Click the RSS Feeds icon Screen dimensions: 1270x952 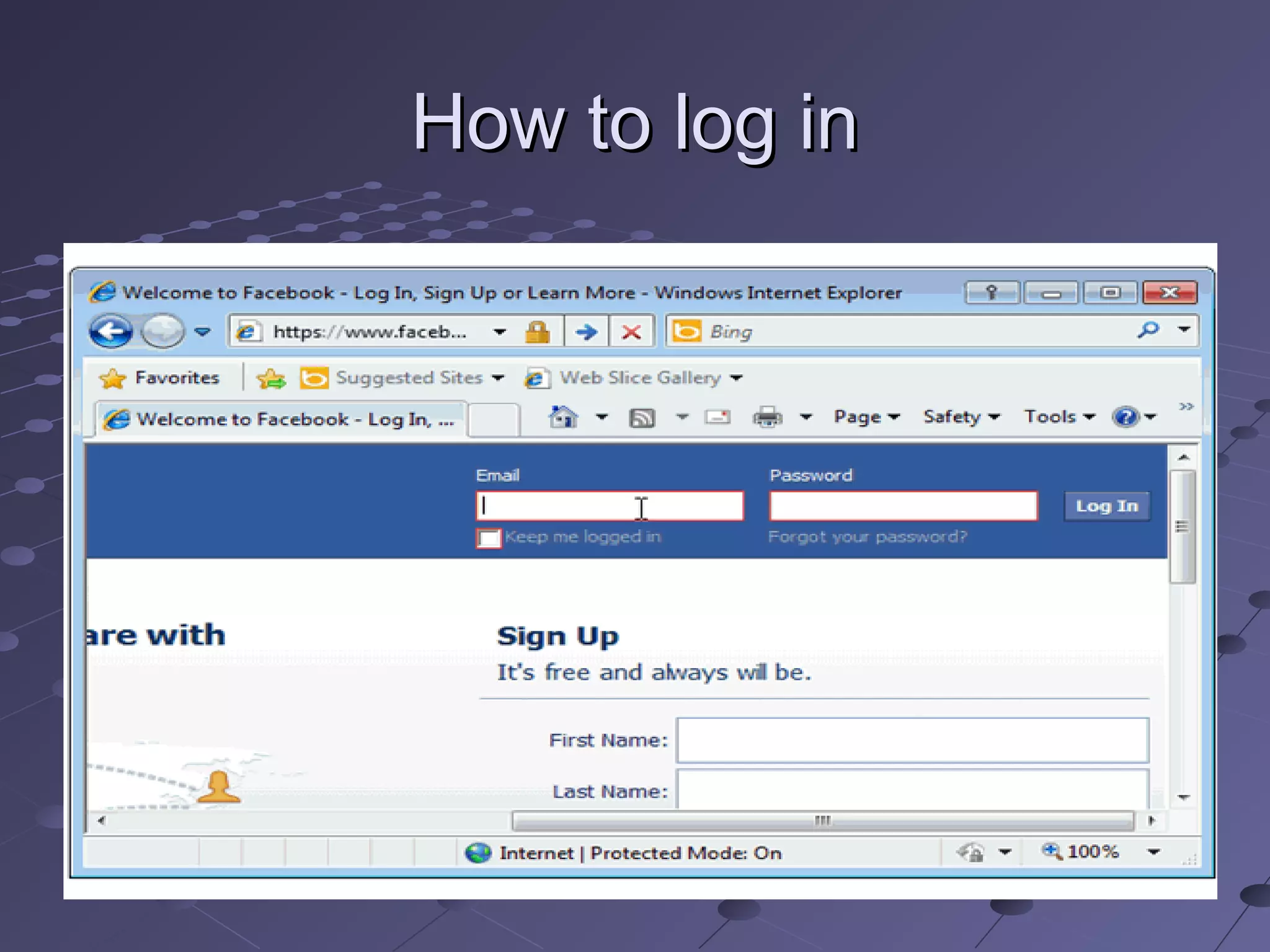point(642,418)
